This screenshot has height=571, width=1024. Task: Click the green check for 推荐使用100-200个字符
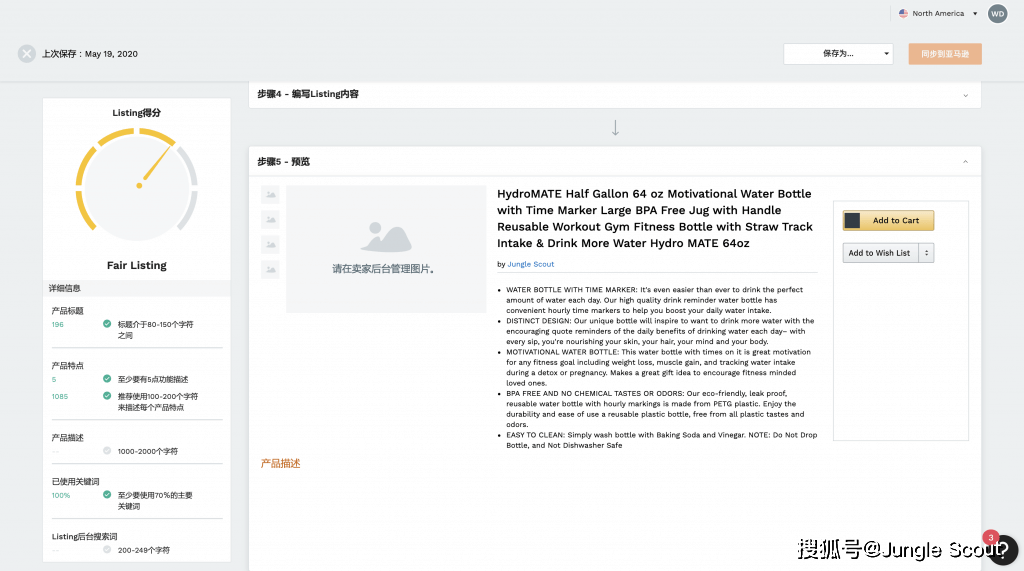[107, 396]
